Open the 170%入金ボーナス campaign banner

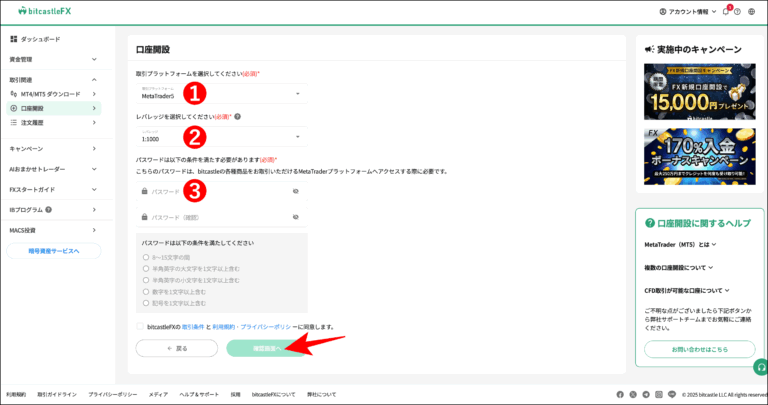pyautogui.click(x=699, y=157)
